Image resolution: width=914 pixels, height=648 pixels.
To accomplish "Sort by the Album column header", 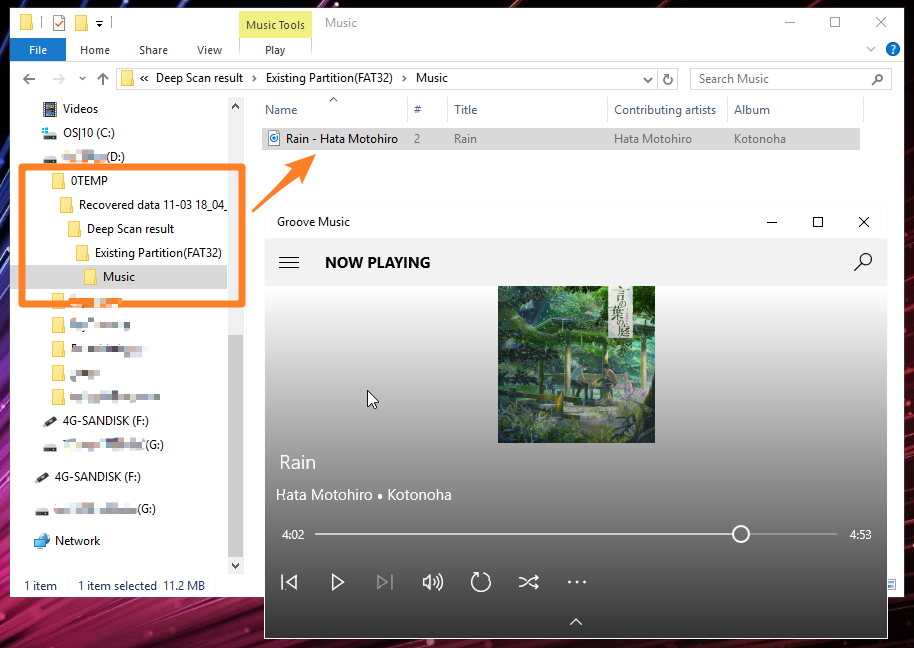I will (x=752, y=110).
